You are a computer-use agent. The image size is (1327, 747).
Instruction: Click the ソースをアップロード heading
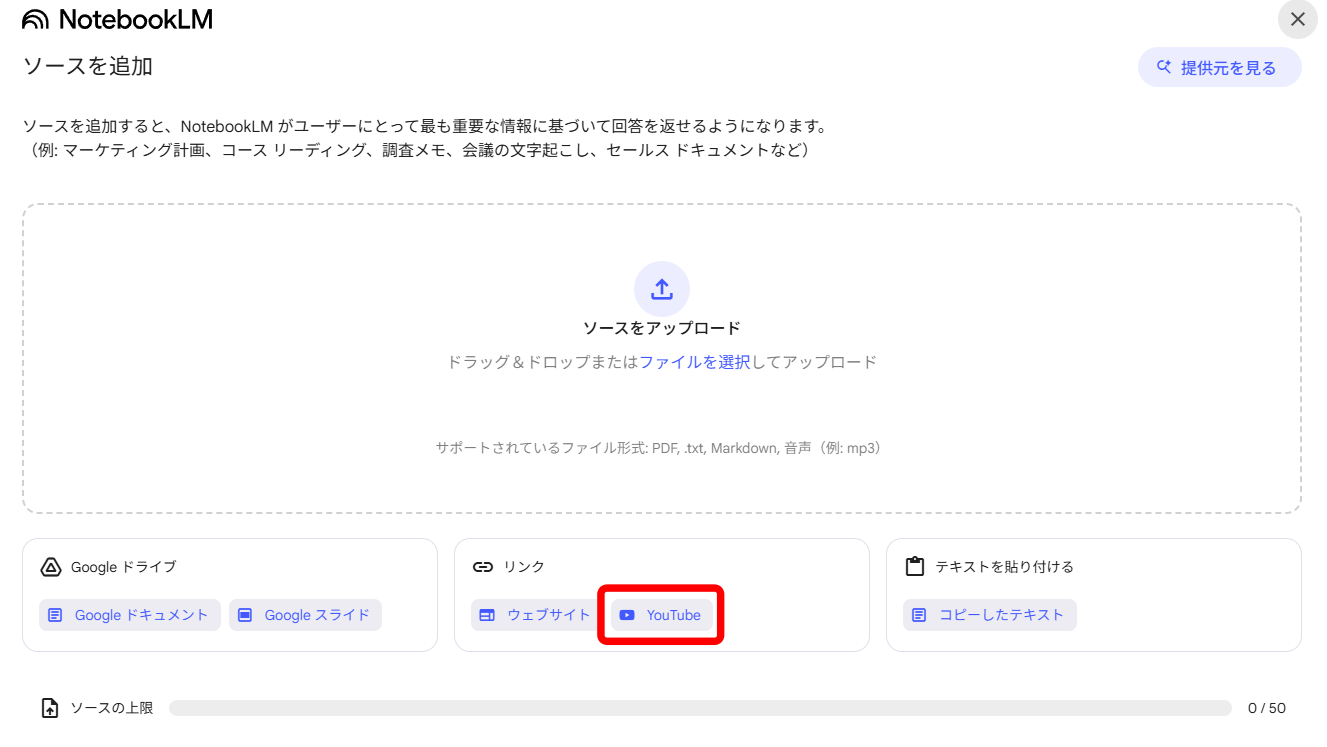click(662, 328)
